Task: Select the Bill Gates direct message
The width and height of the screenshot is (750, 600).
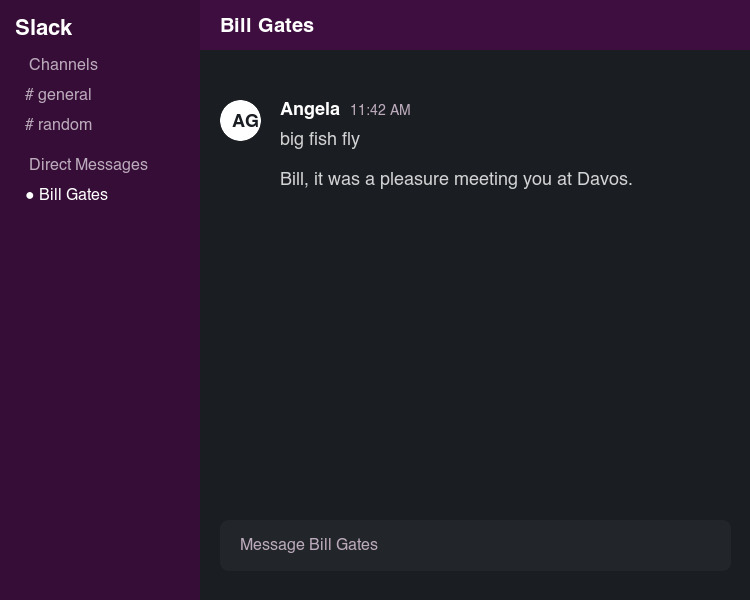Action: click(x=73, y=195)
